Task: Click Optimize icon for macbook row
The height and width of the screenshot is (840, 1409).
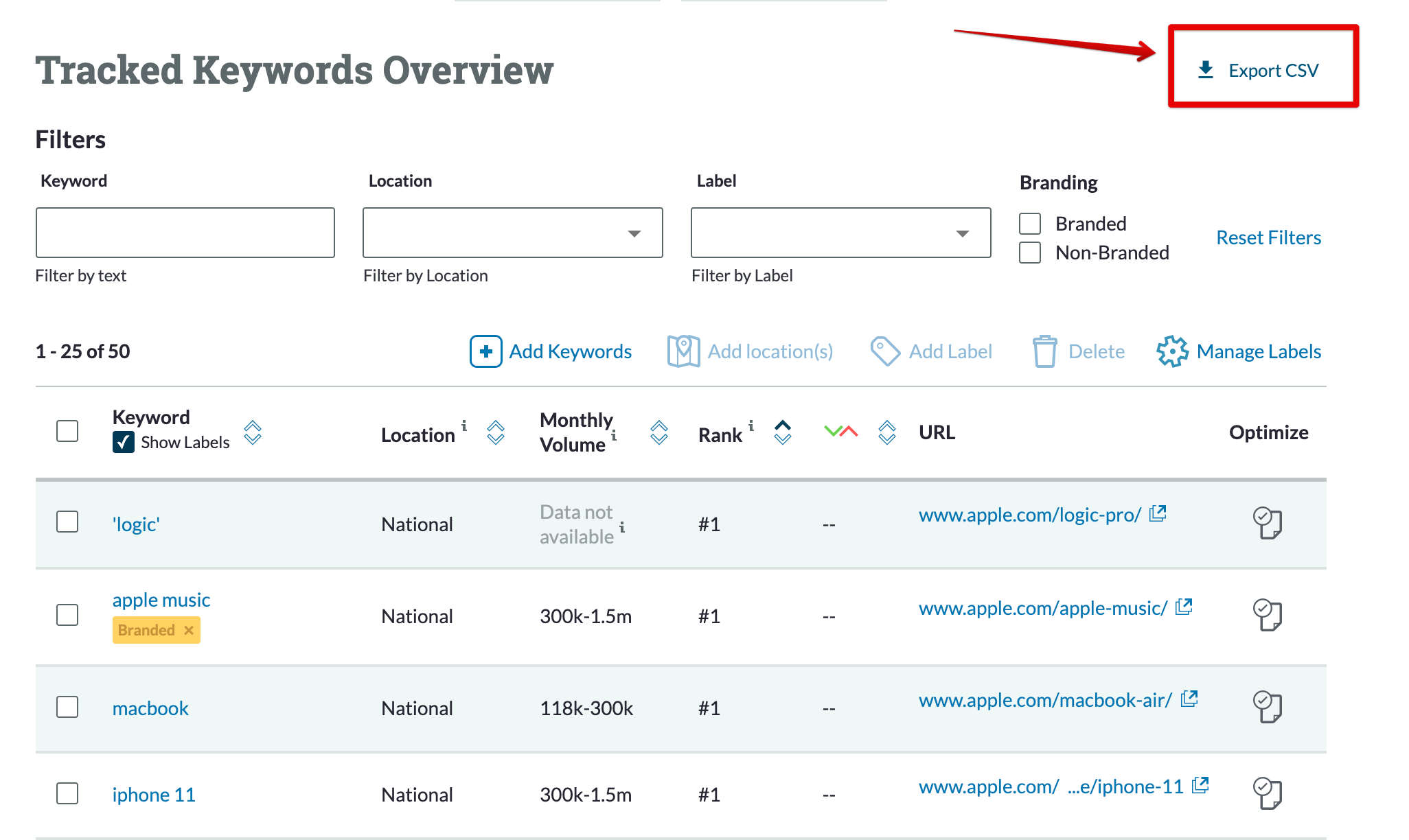Action: pos(1268,707)
